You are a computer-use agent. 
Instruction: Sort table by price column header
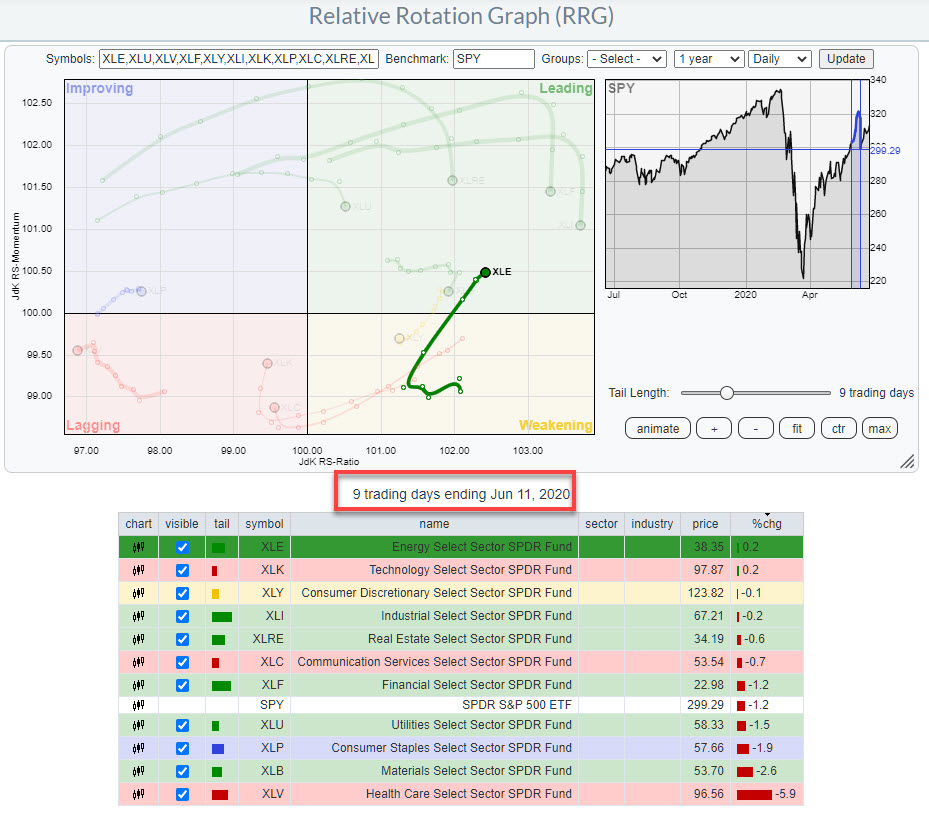tap(705, 524)
